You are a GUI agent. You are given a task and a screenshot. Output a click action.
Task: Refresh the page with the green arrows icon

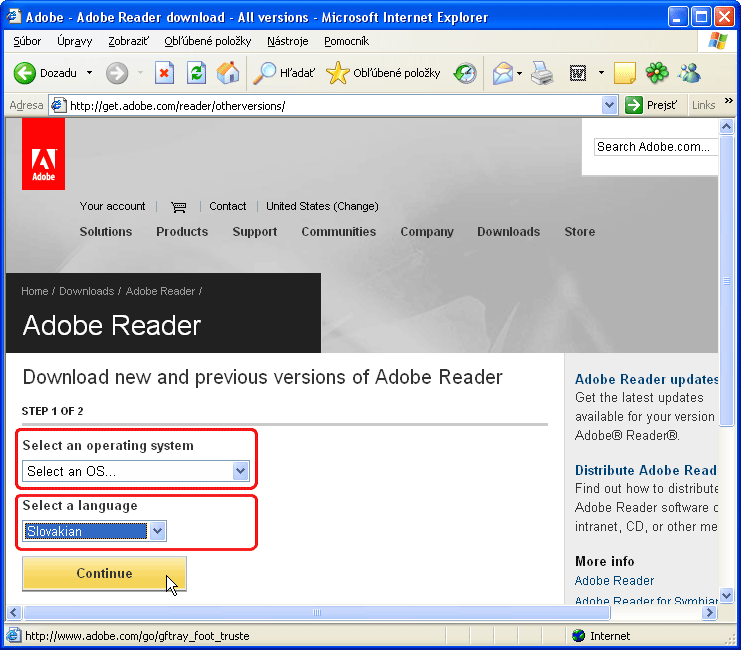[196, 73]
